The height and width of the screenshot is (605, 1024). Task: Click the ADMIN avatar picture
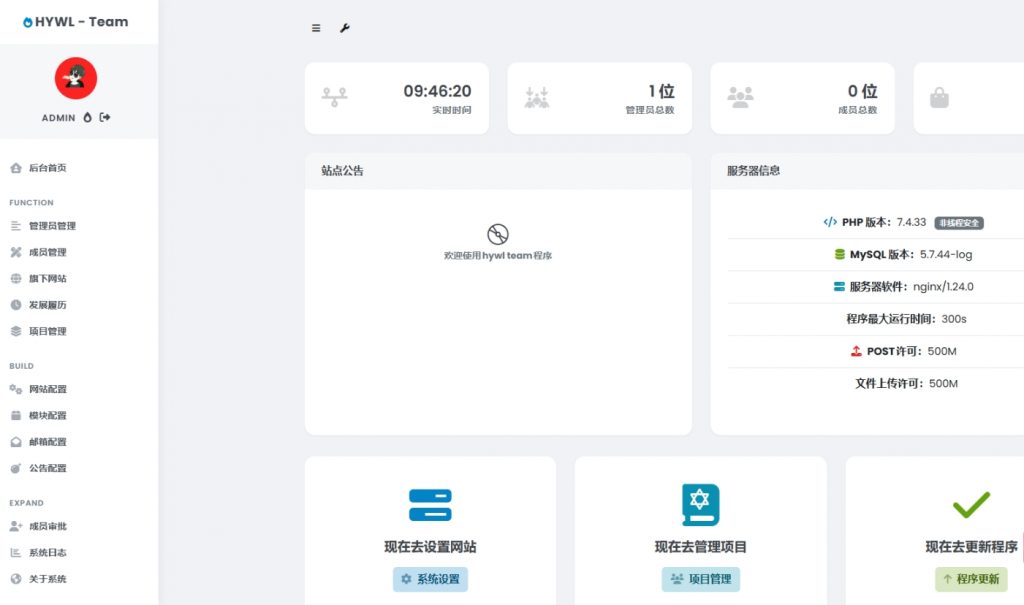75,77
